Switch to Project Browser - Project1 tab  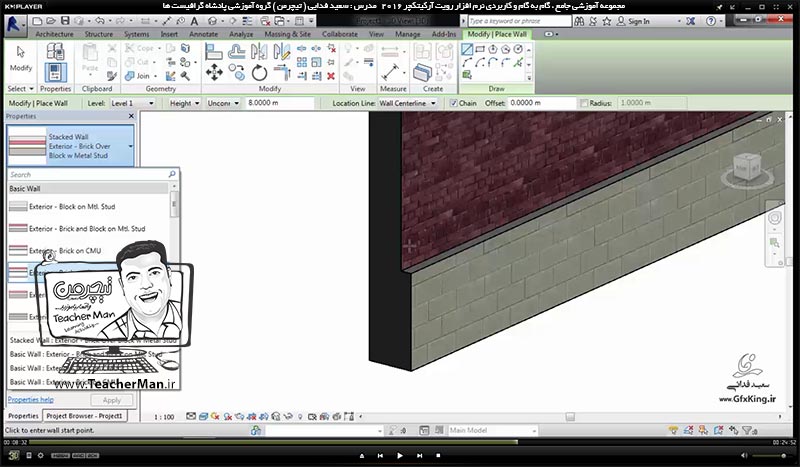pos(84,416)
